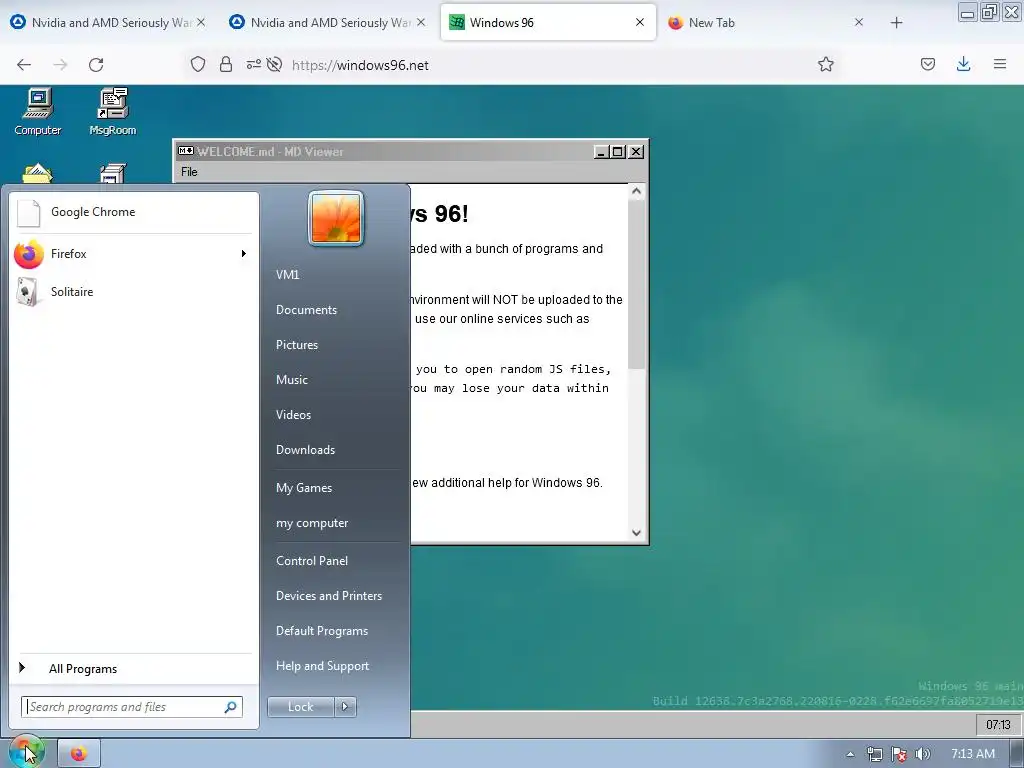Click the MD Viewer scrollbar thumb
This screenshot has width=1024, height=768.
[x=637, y=285]
